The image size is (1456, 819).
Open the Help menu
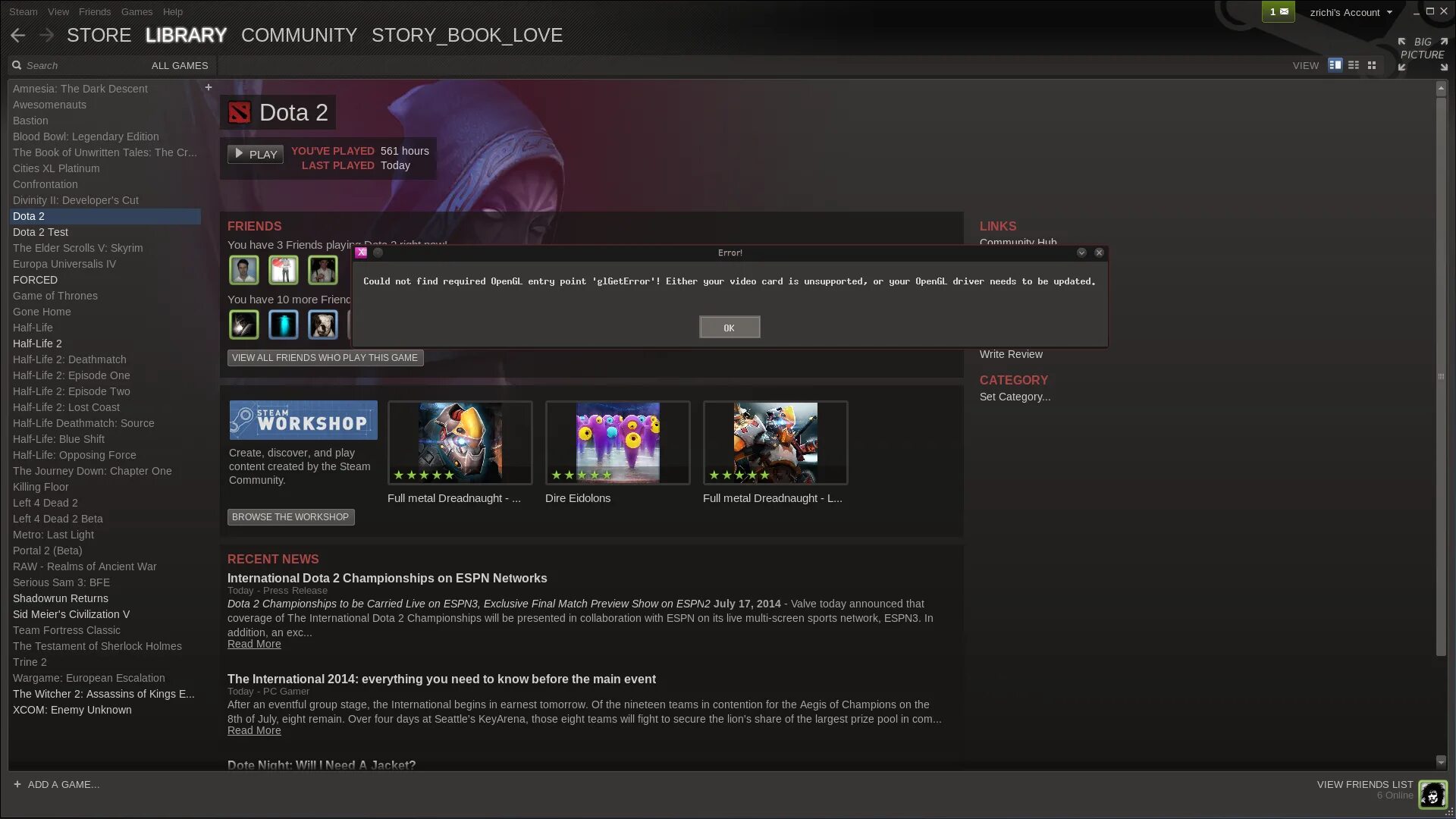pos(173,11)
